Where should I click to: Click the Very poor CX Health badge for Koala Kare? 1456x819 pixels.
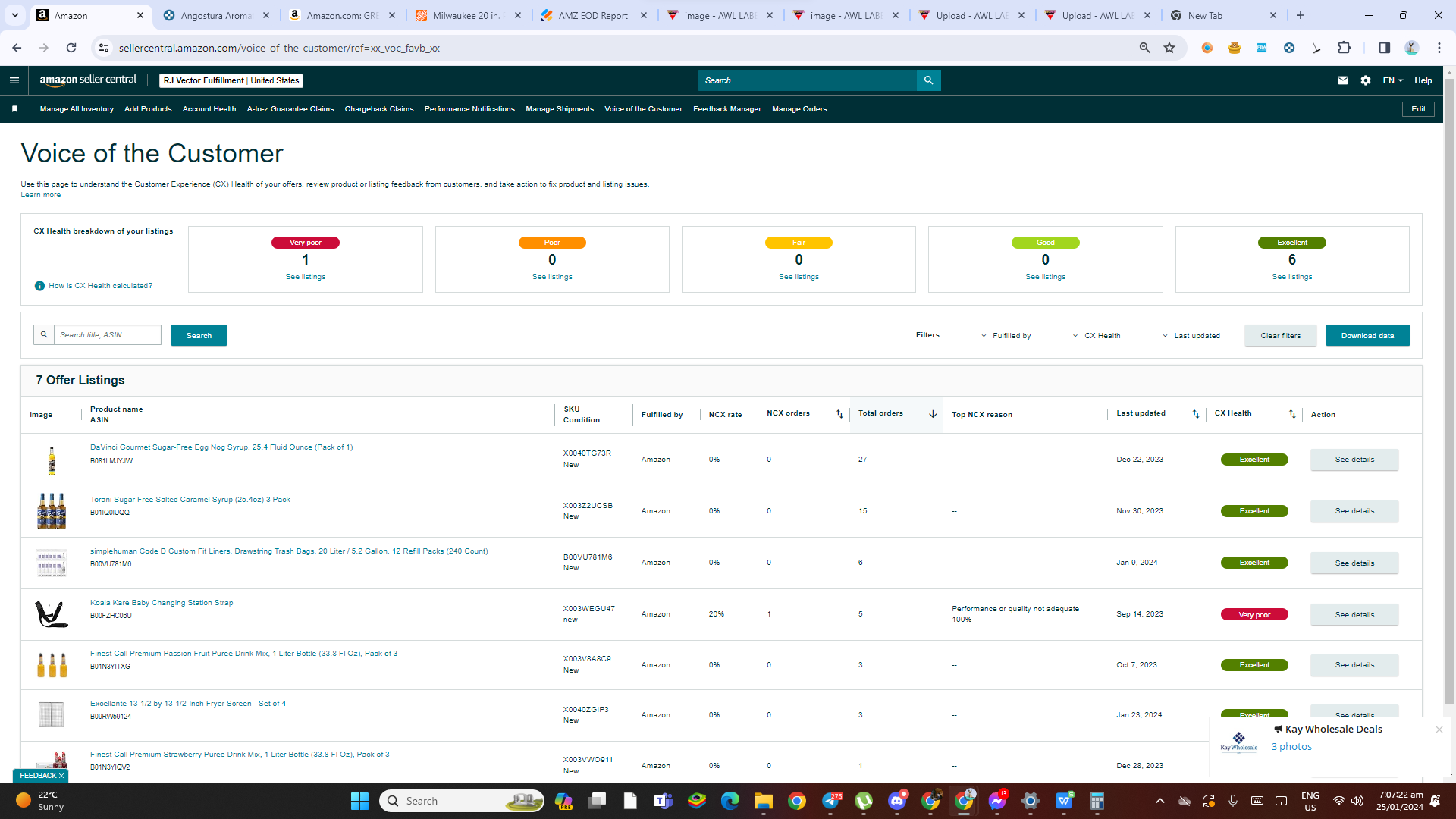tap(1254, 615)
